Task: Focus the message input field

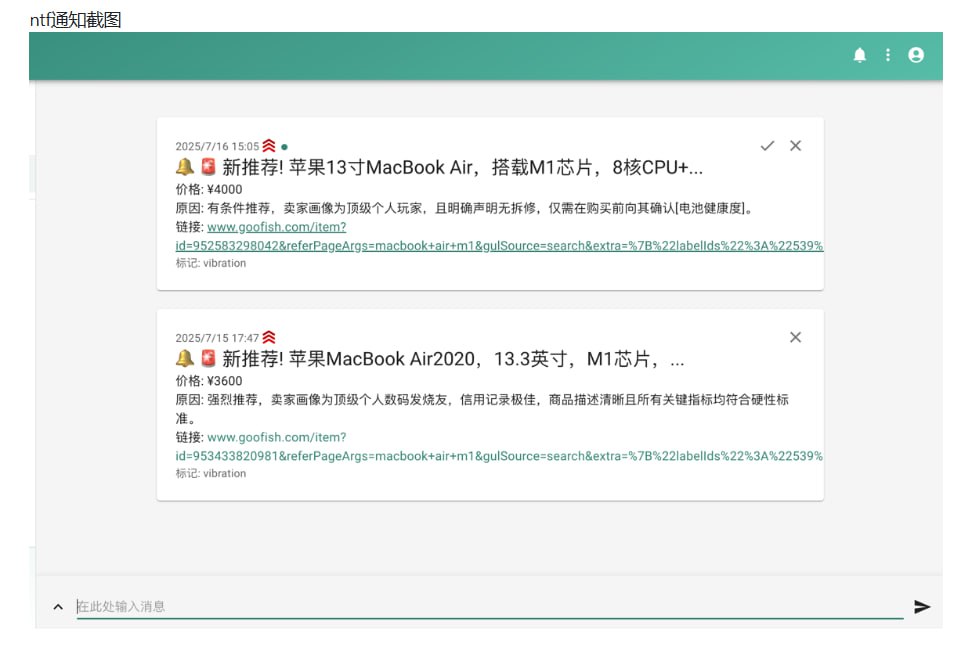Action: pos(489,607)
